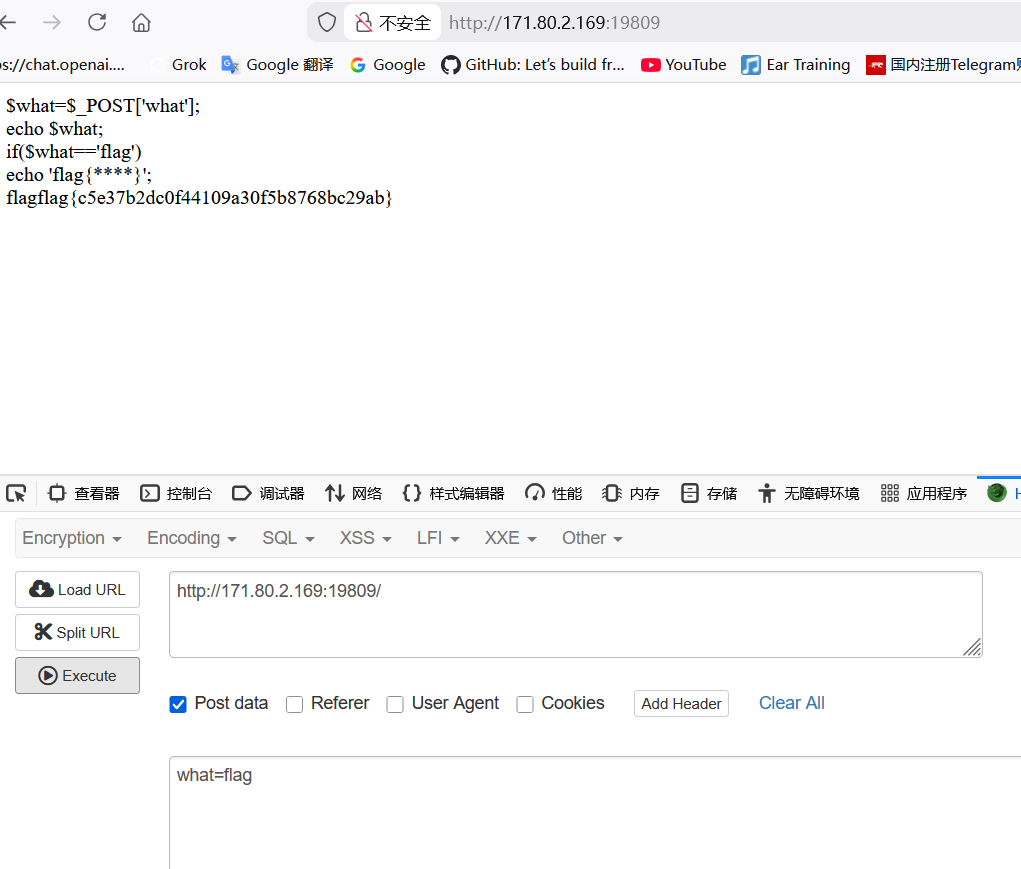1021x869 pixels.
Task: Open the YouTube bookmark
Action: (683, 64)
